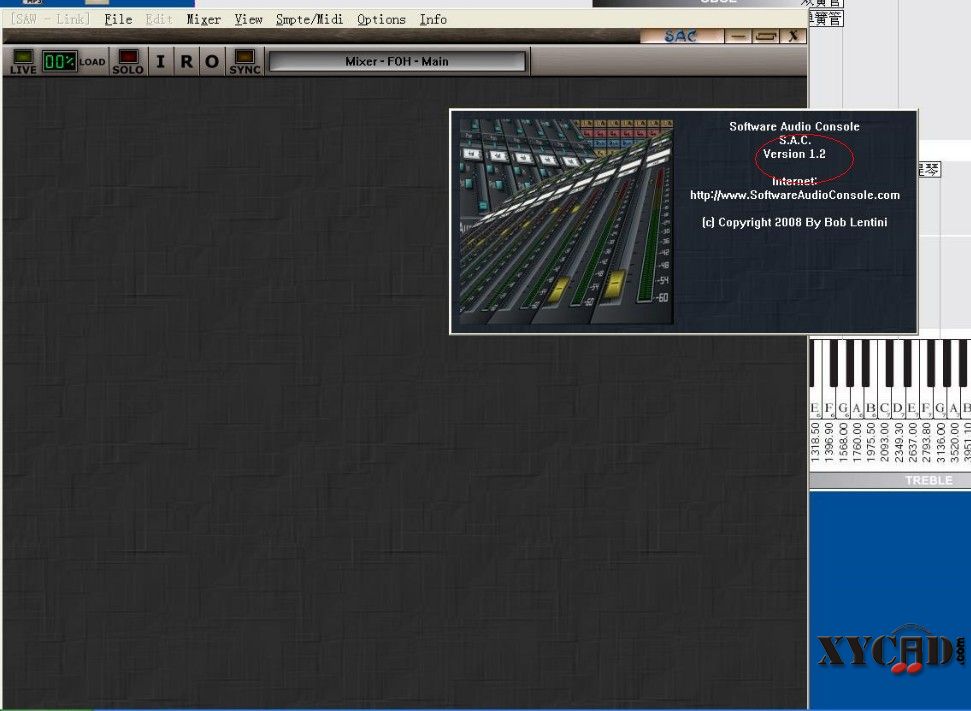Open the Options menu
The image size is (971, 711).
click(381, 20)
